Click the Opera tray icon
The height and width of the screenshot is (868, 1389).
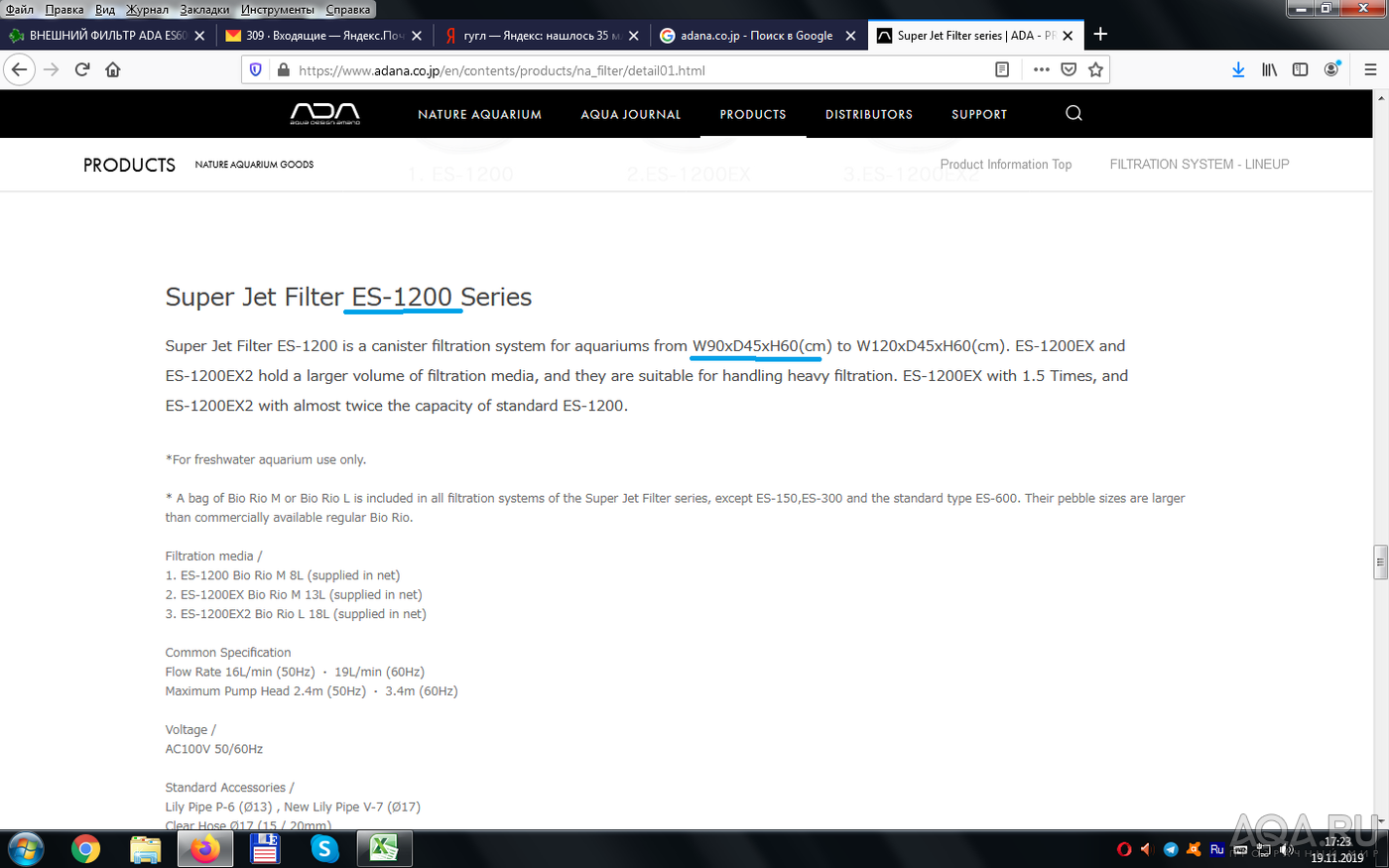point(1124,849)
